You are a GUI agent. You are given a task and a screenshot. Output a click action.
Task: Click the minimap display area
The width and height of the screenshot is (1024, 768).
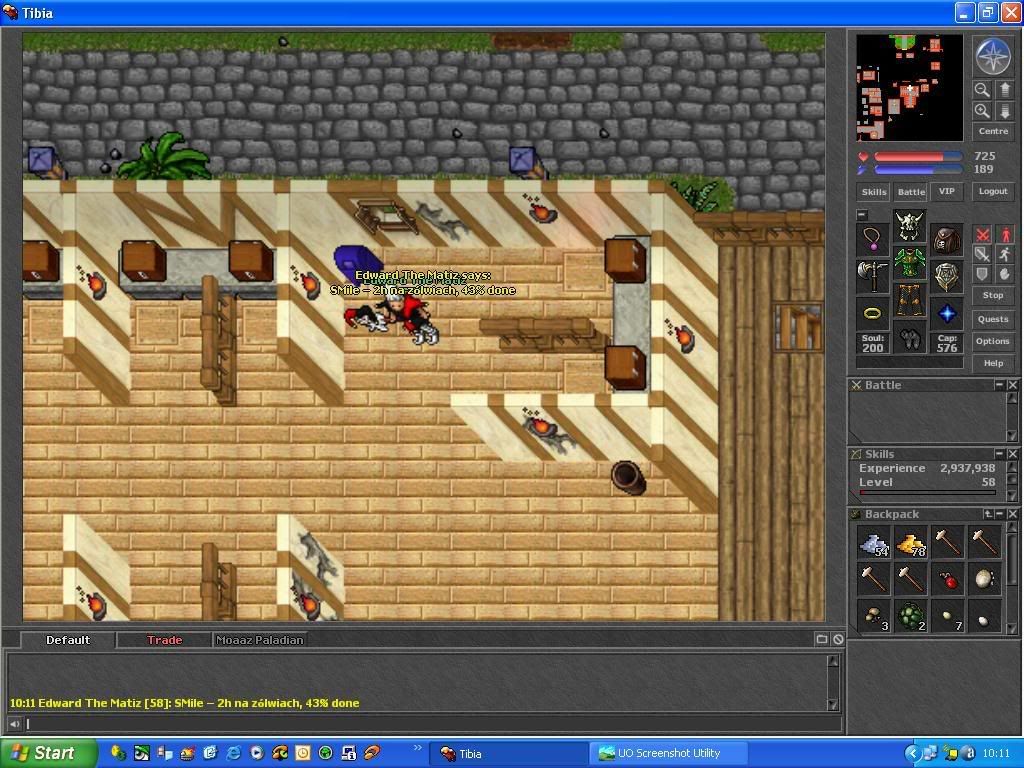pos(909,88)
